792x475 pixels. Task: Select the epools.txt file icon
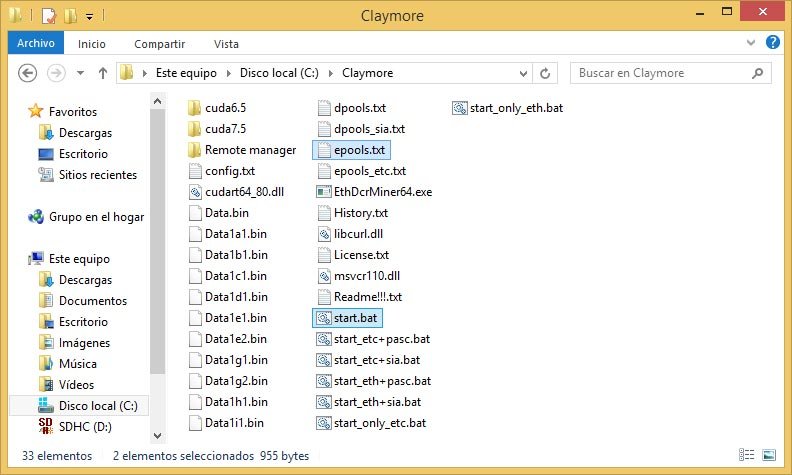point(324,150)
